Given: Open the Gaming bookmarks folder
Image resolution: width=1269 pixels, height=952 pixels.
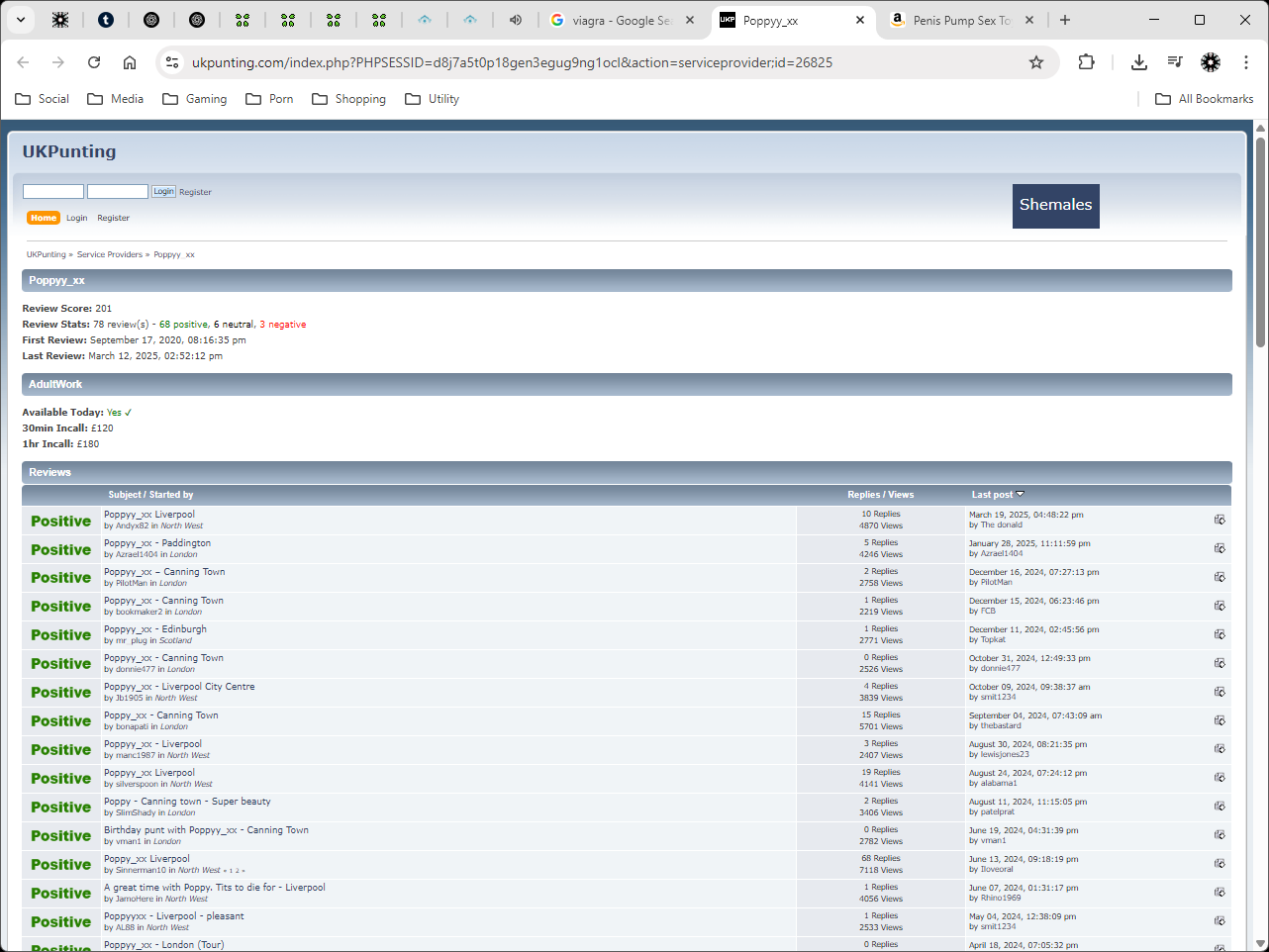Looking at the screenshot, I should [x=195, y=99].
